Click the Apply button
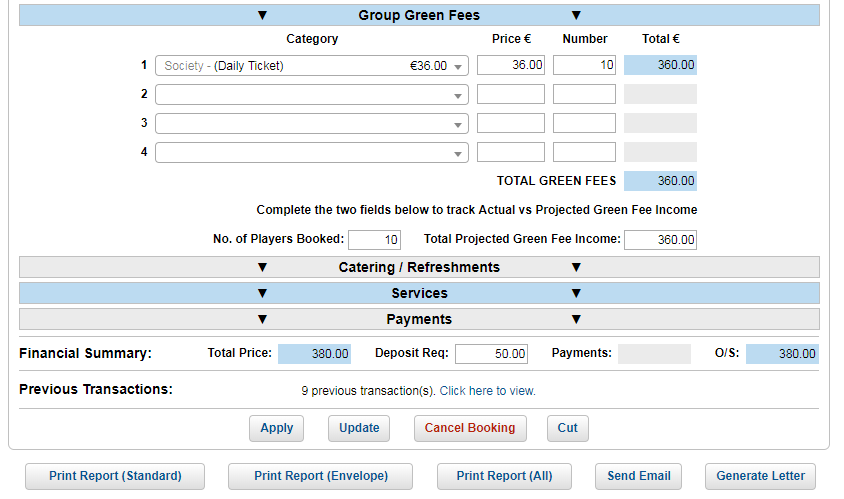The width and height of the screenshot is (844, 499). click(x=277, y=428)
